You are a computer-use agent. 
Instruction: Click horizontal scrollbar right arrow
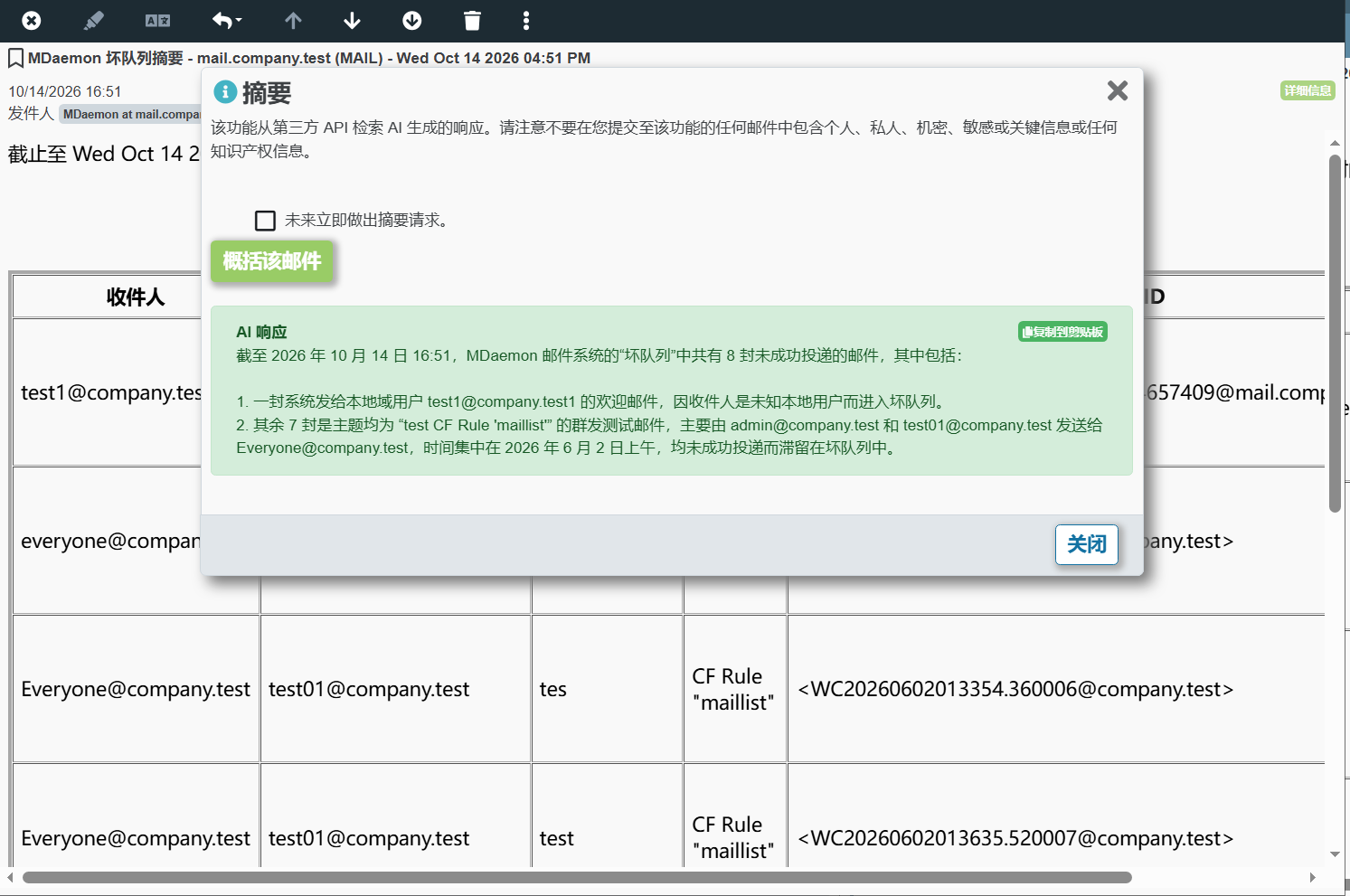pos(1313,877)
